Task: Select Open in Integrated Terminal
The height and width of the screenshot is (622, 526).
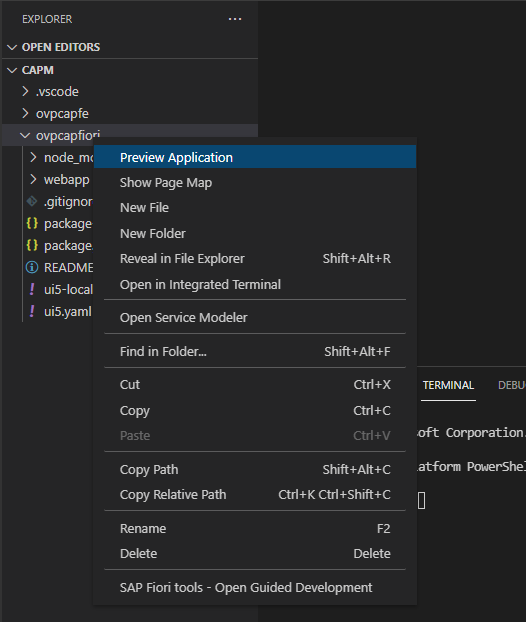Action: (255, 284)
